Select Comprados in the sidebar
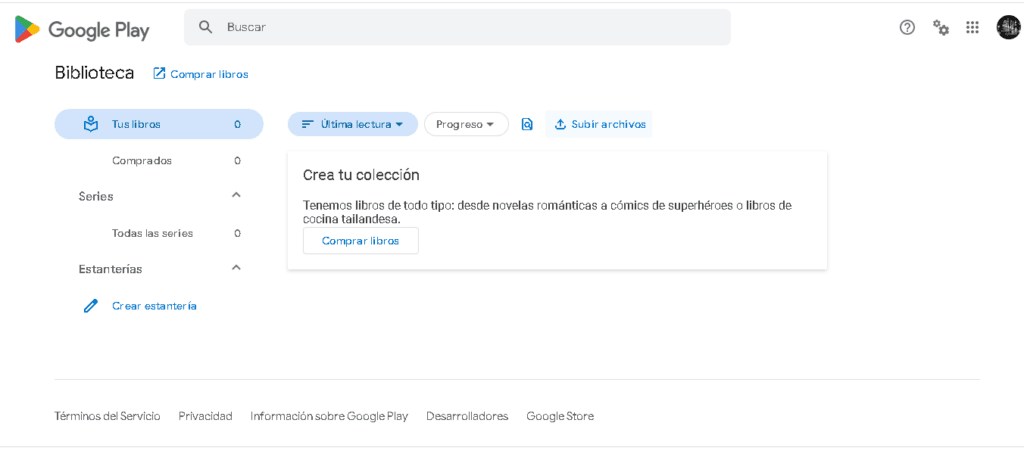Screen dimensions: 1024x451 [159, 161]
